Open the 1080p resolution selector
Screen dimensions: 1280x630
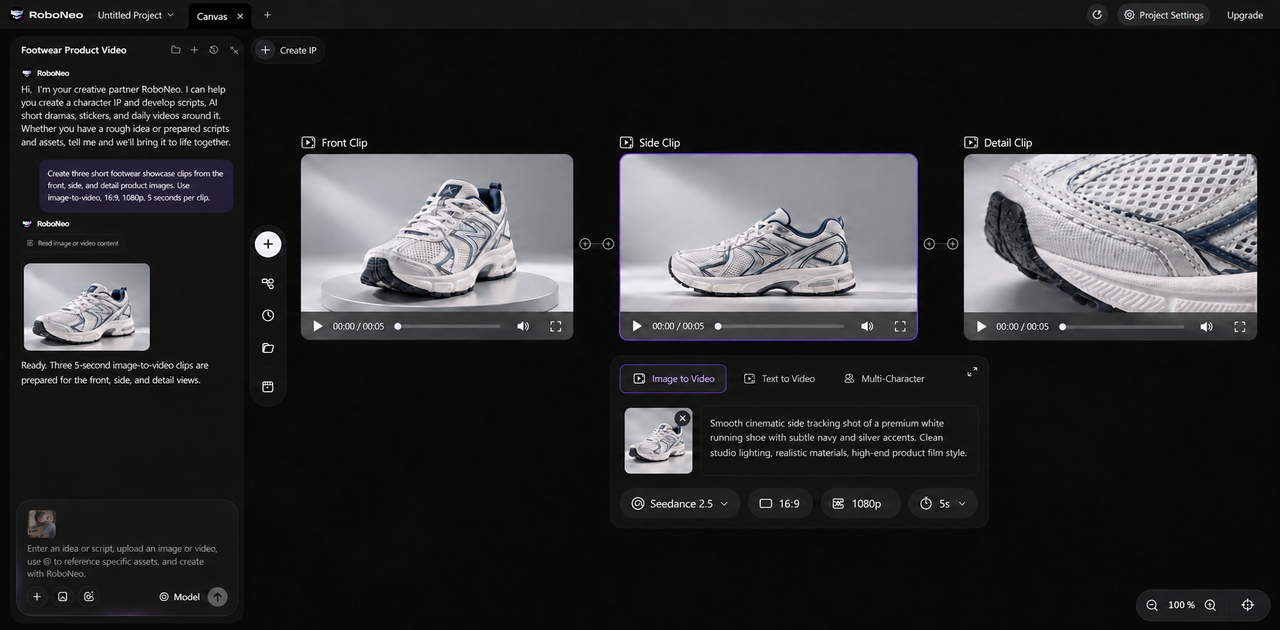point(861,504)
